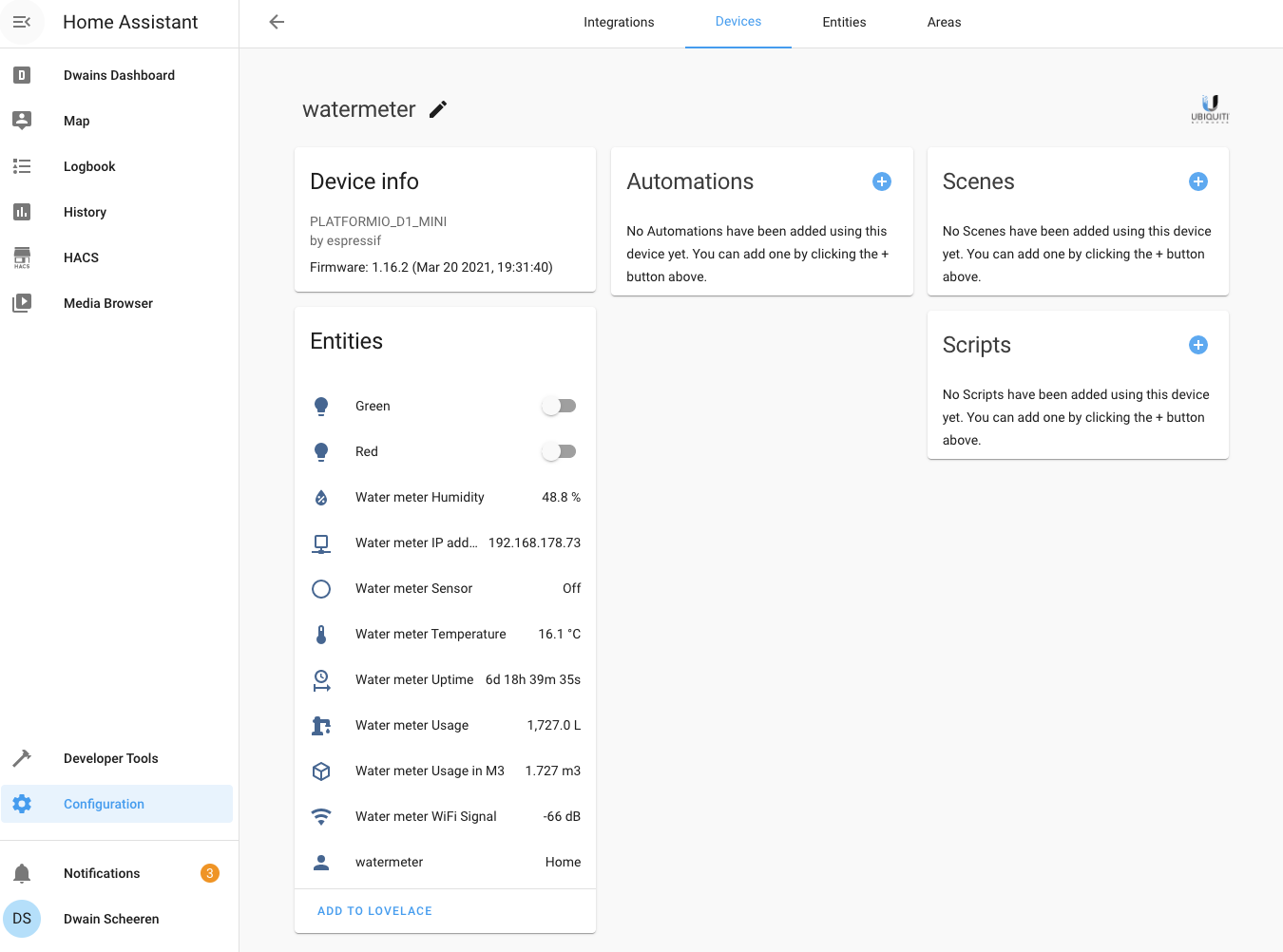This screenshot has width=1283, height=952.
Task: Open the Integrations tab
Action: tap(619, 22)
